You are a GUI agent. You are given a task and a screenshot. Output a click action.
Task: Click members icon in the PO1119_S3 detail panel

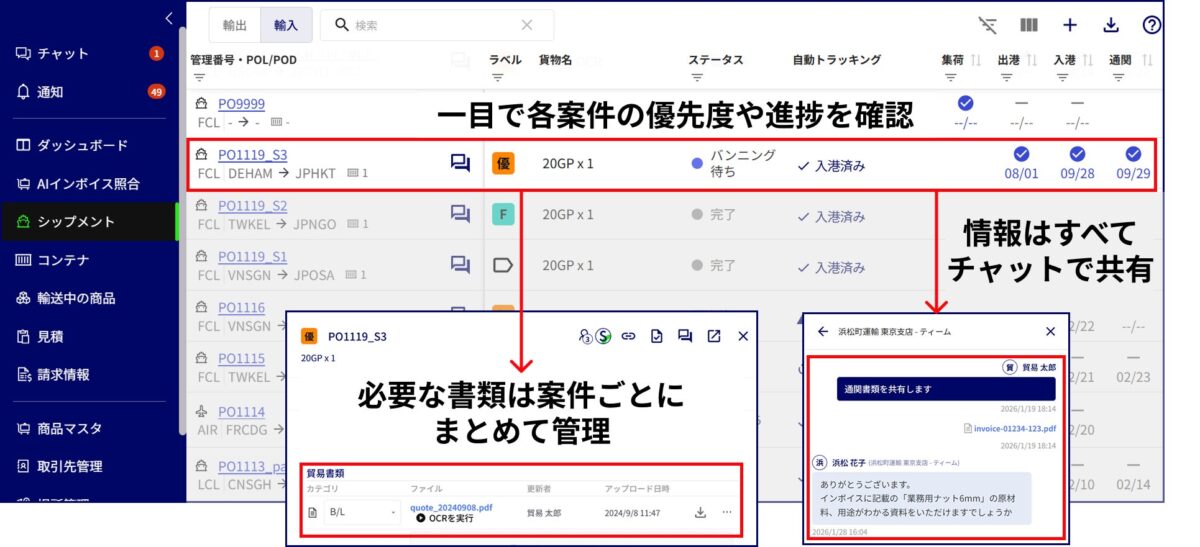click(x=586, y=337)
